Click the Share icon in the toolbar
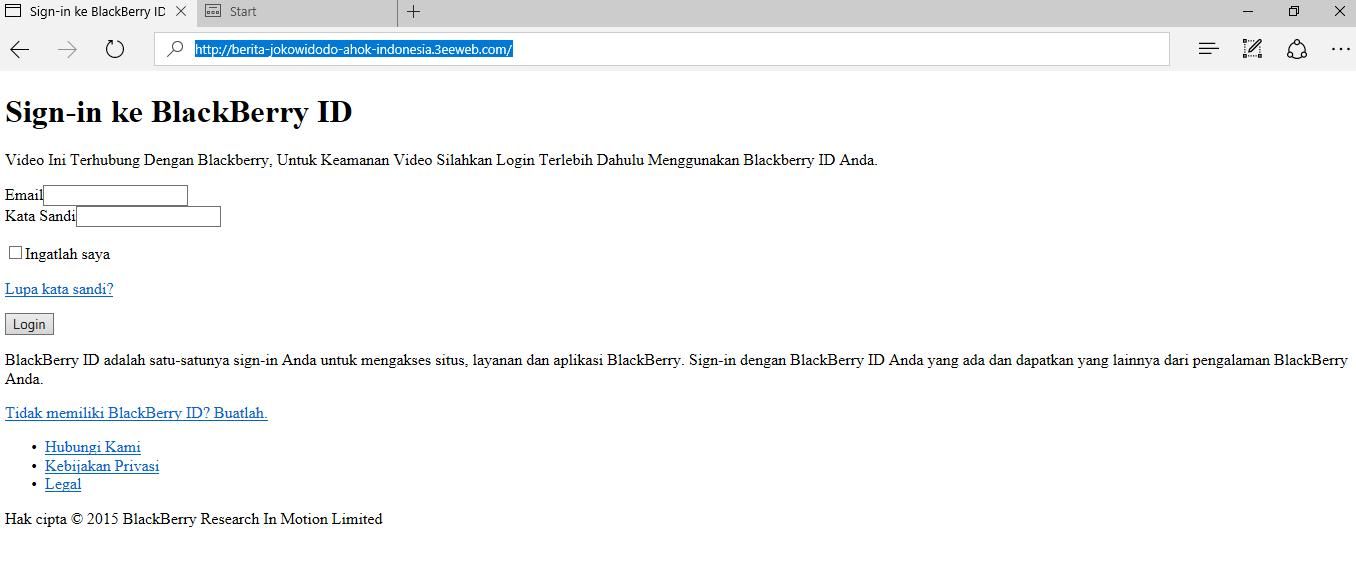The width and height of the screenshot is (1356, 567). [1297, 49]
